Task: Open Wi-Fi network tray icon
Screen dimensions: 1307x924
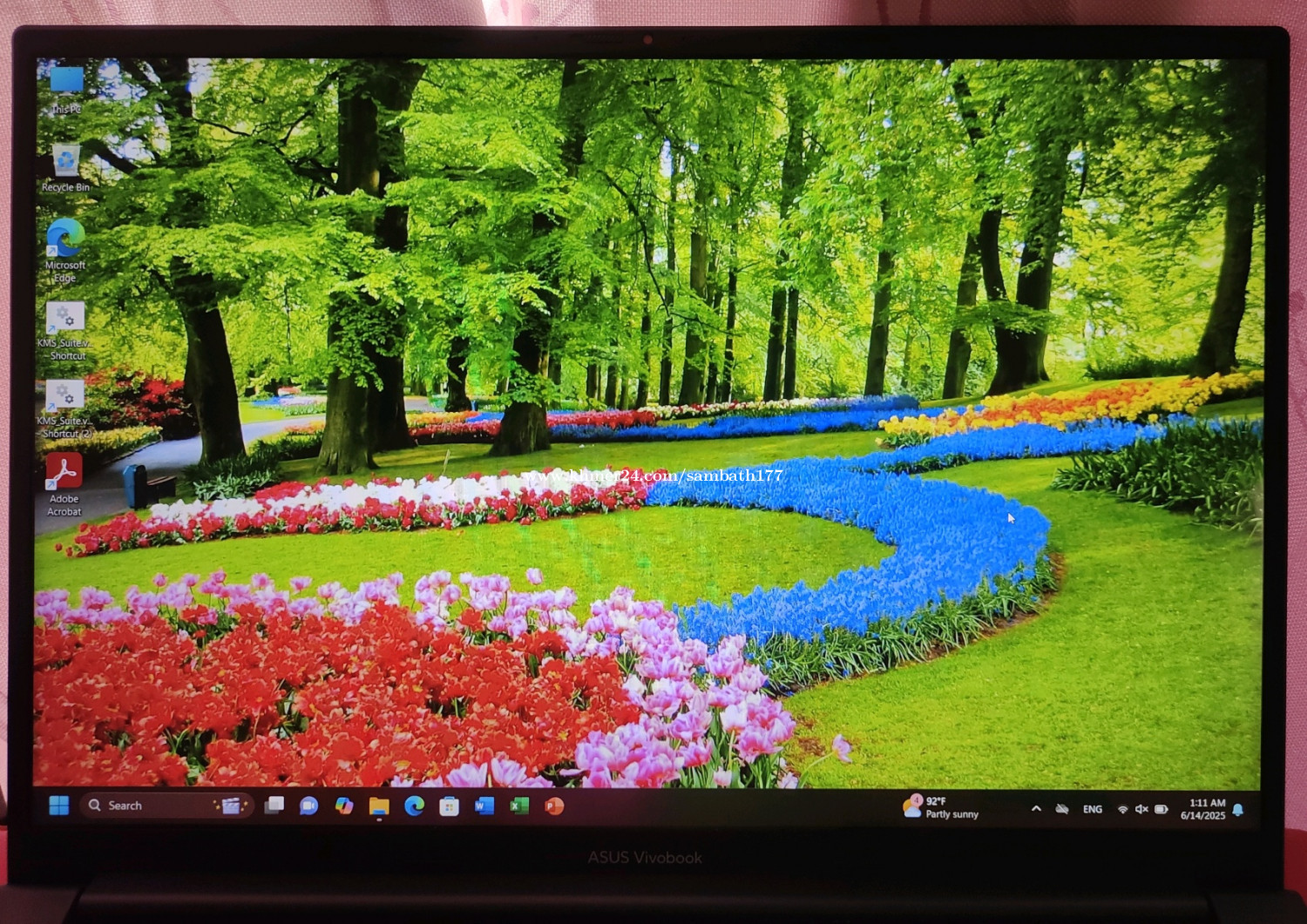Action: pos(1123,809)
